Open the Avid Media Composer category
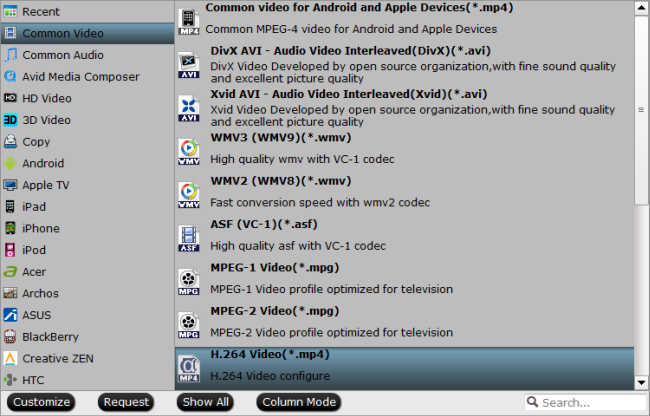Image resolution: width=650 pixels, height=416 pixels. click(x=87, y=76)
